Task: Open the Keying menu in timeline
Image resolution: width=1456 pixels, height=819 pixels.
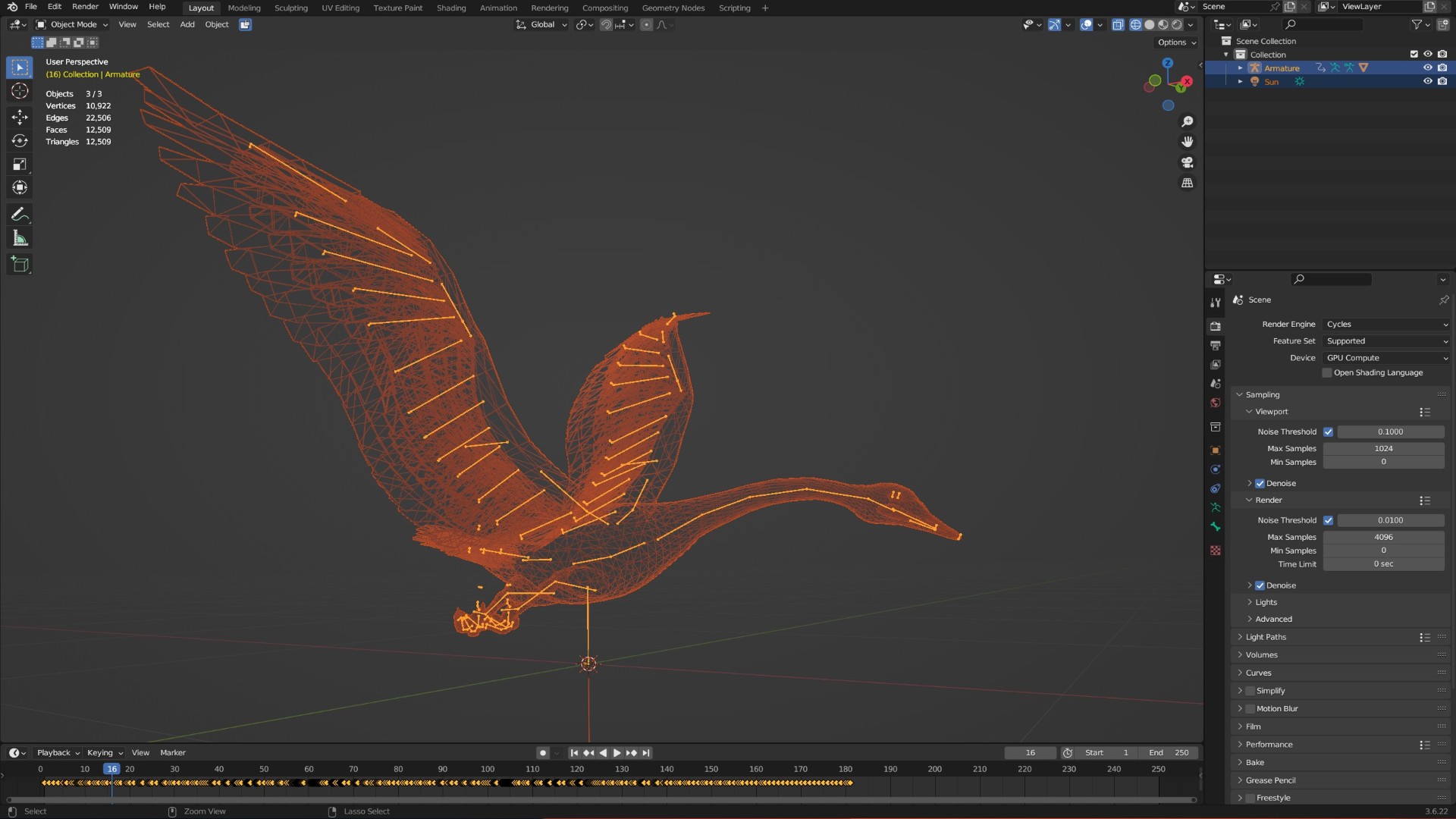Action: (105, 753)
